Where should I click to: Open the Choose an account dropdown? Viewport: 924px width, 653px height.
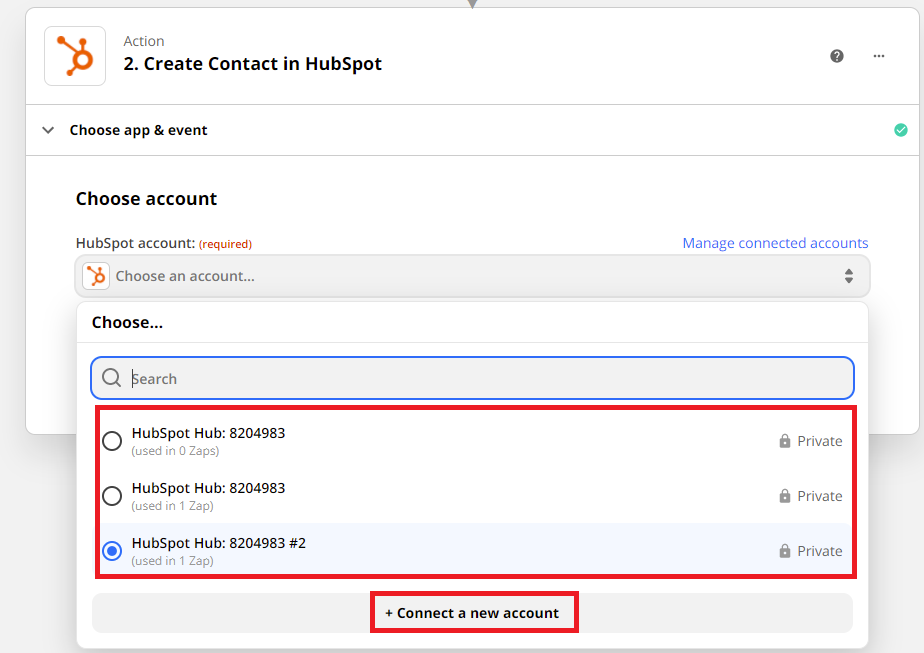pyautogui.click(x=472, y=276)
